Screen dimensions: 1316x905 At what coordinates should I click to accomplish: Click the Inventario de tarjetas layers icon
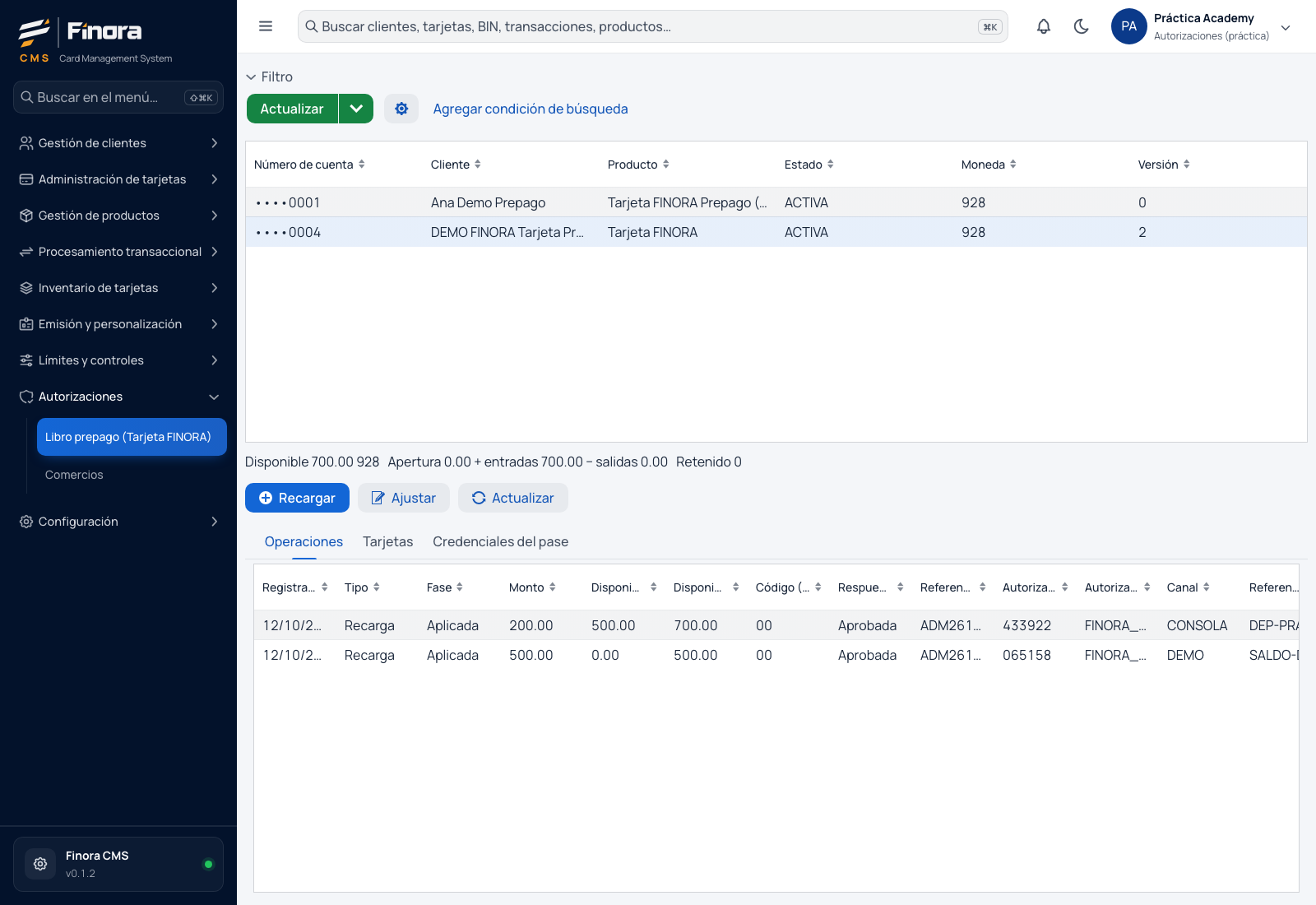(26, 288)
